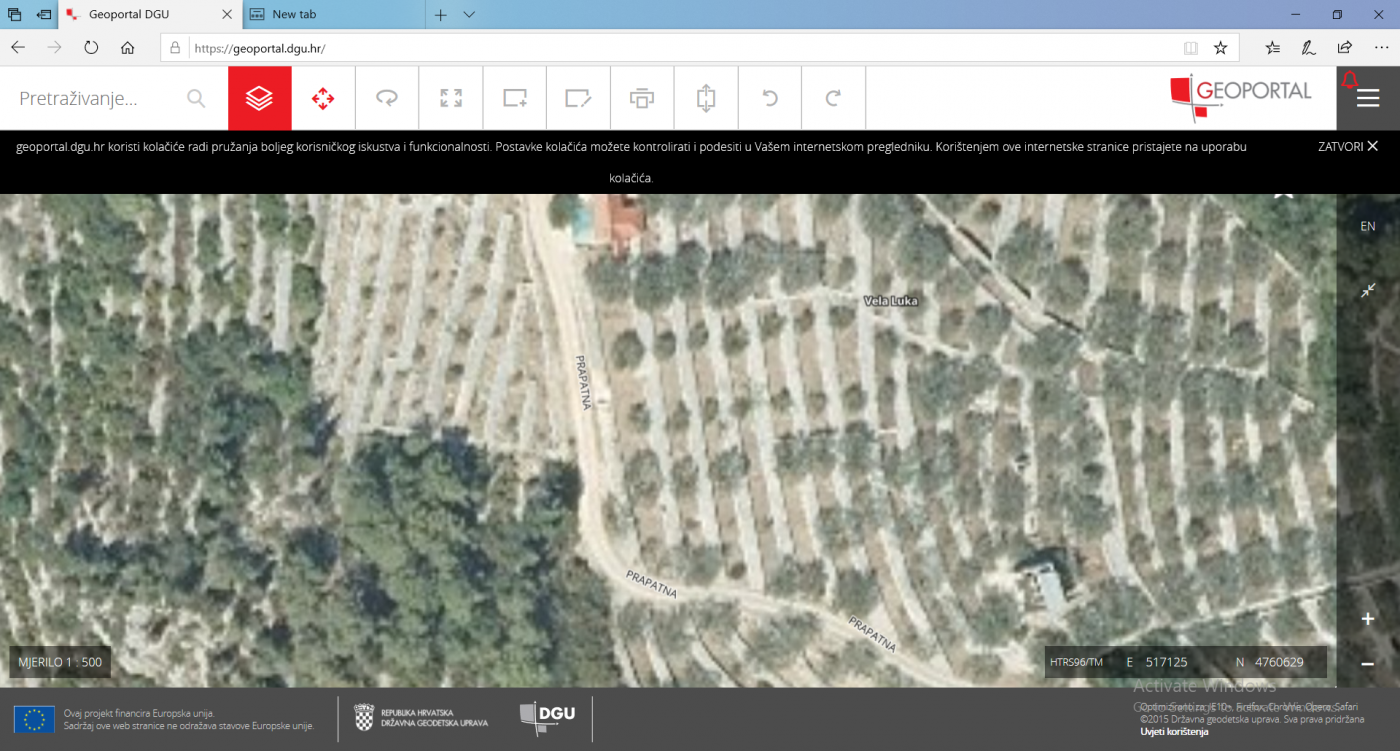Zoom out the map with minus
Viewport: 1400px width, 751px height.
1368,663
